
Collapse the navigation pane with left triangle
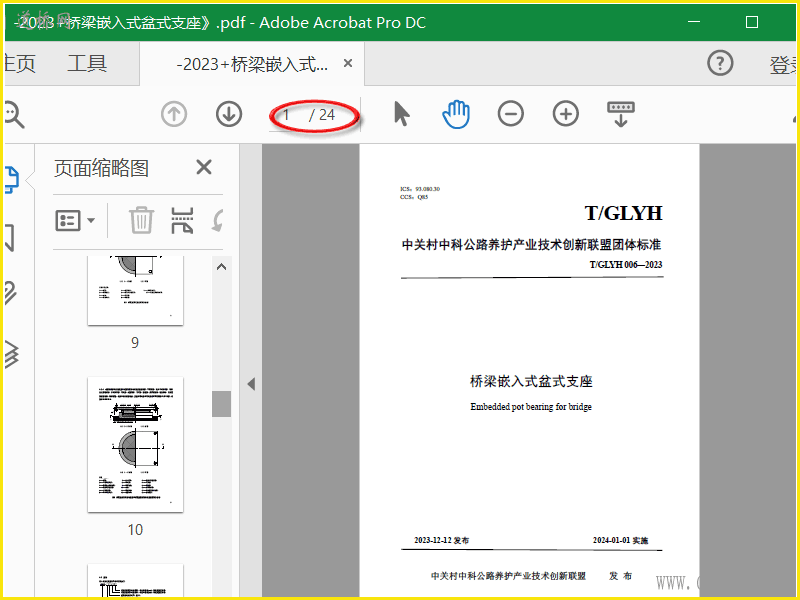tap(251, 384)
